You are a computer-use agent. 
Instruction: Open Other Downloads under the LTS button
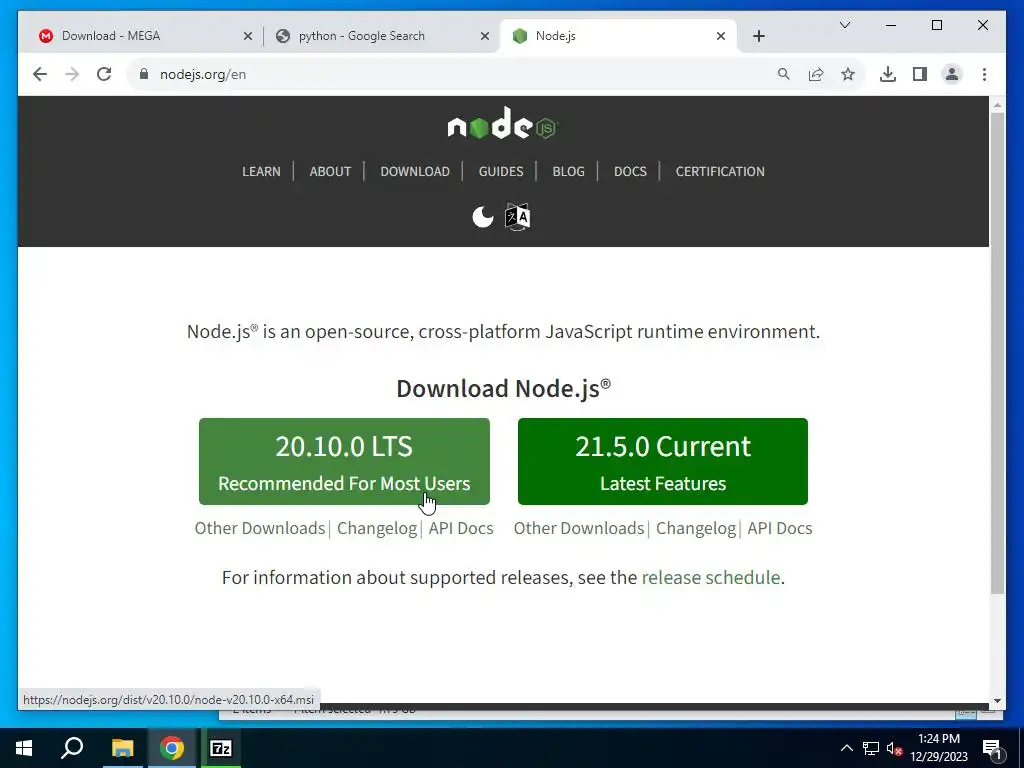(x=260, y=528)
